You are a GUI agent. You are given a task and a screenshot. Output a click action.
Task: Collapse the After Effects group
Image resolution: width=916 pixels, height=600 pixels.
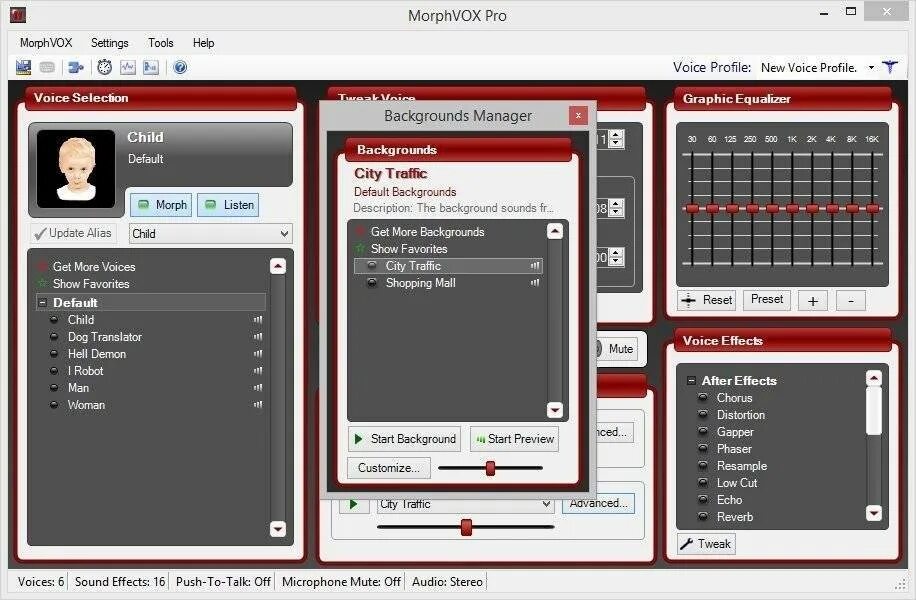click(x=691, y=381)
